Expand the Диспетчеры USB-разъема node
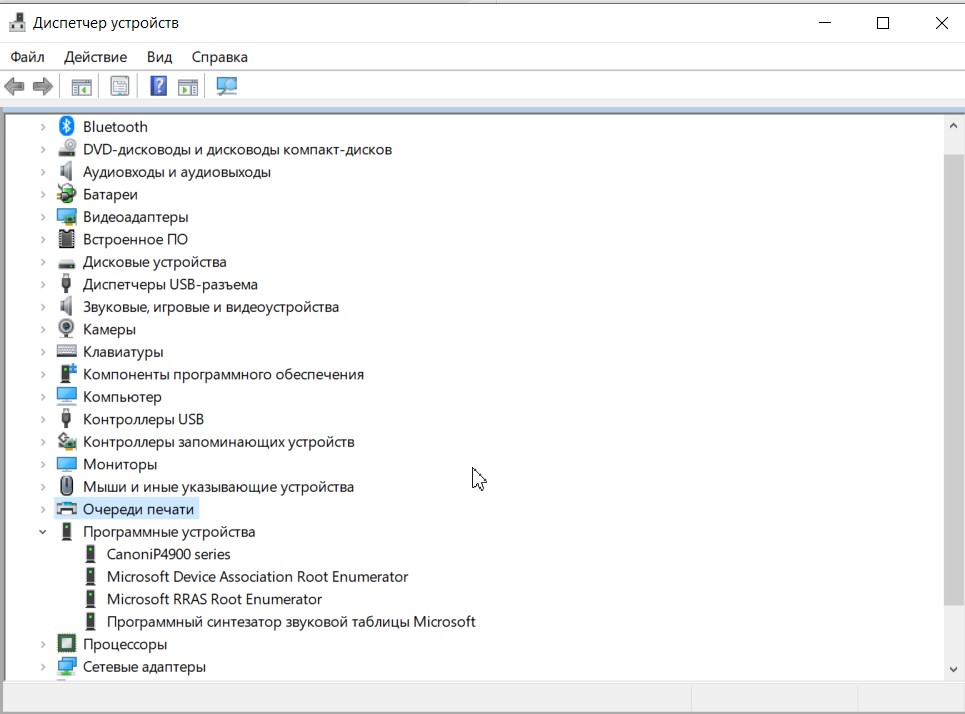Screen dimensions: 965x714 point(42,284)
